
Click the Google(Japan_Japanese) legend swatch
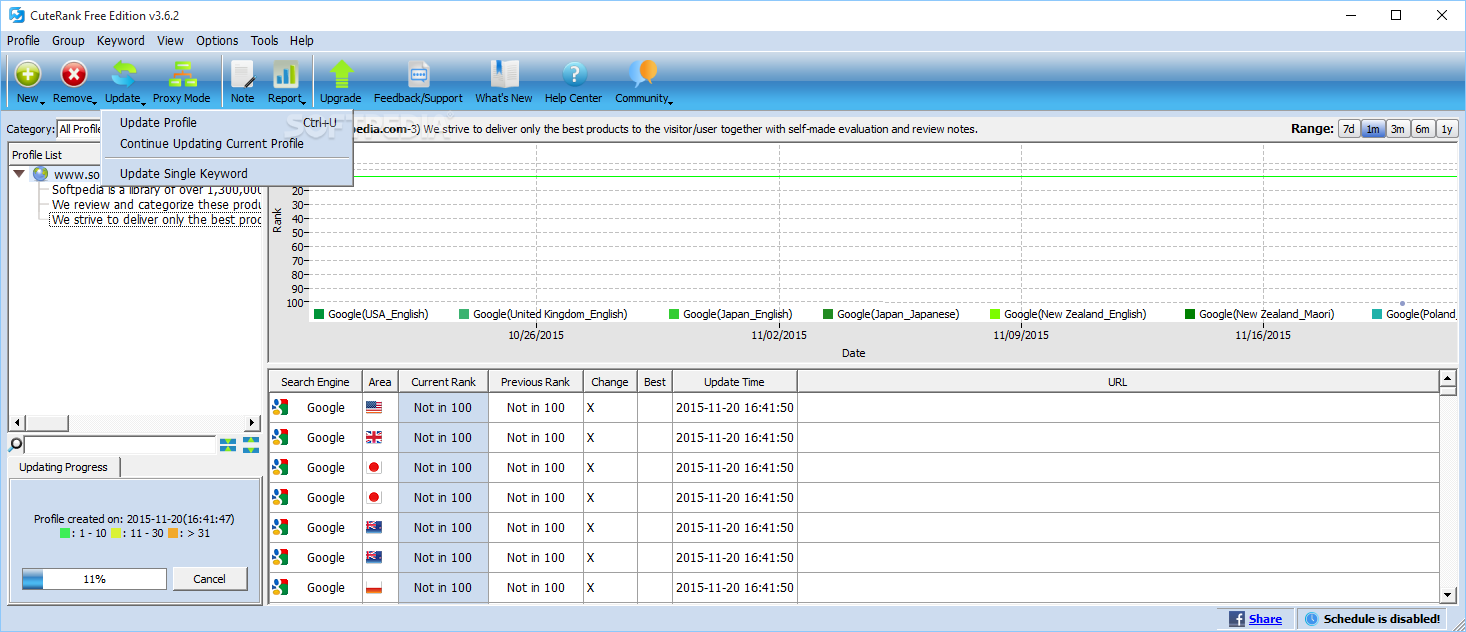coord(828,314)
